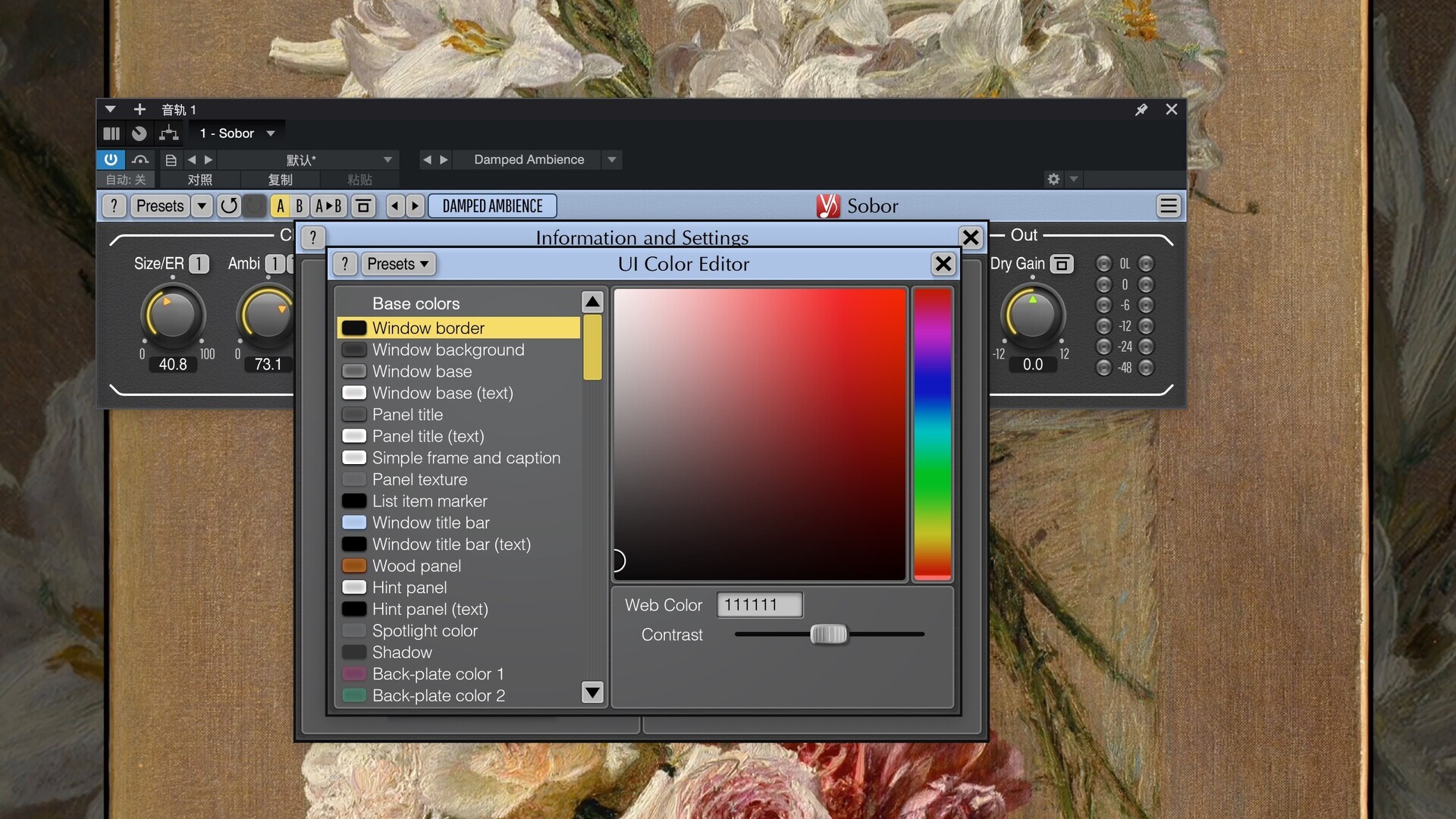Click the DAMPED AMBIENCE preset name button
Image resolution: width=1456 pixels, height=819 pixels.
492,206
